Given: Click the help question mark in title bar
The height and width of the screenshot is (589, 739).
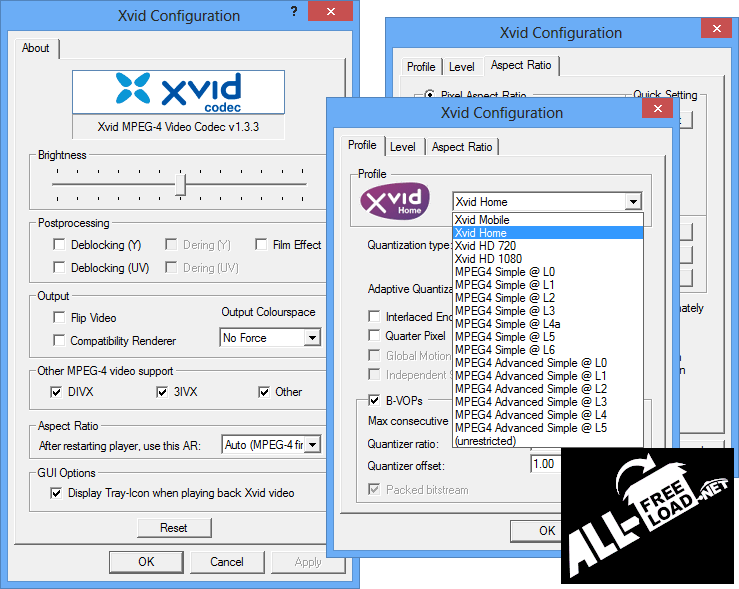Looking at the screenshot, I should (x=293, y=12).
